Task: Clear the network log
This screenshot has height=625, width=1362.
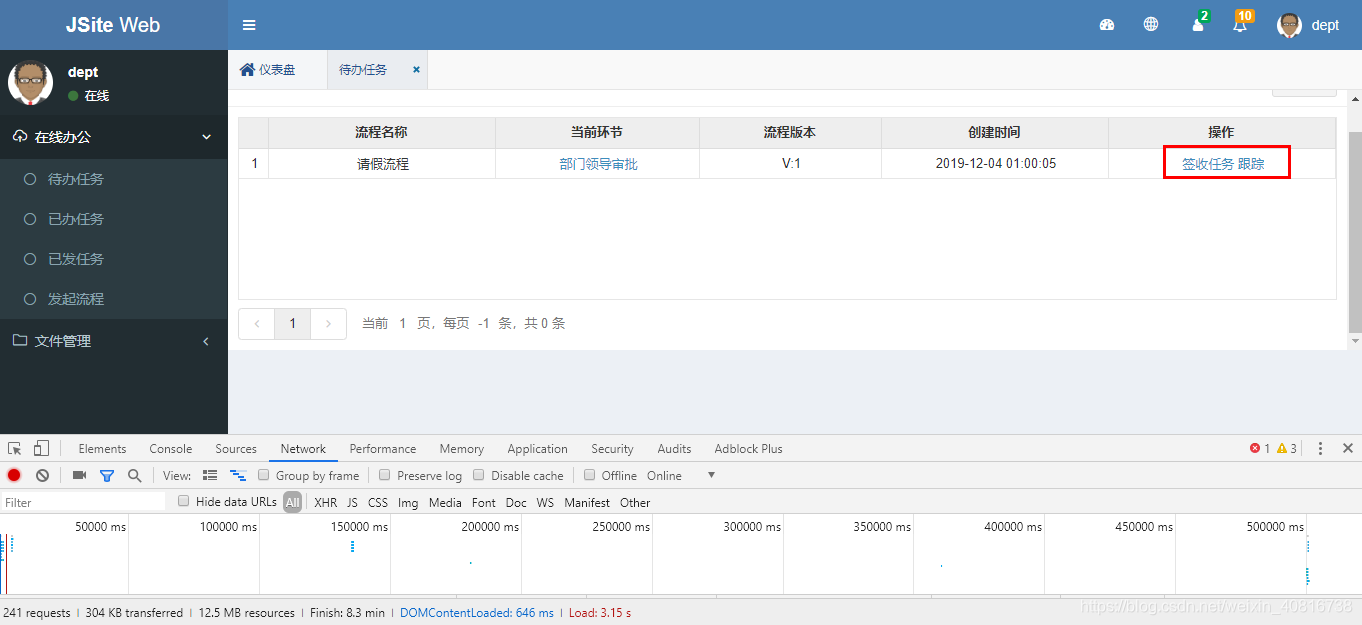Action: pyautogui.click(x=42, y=476)
